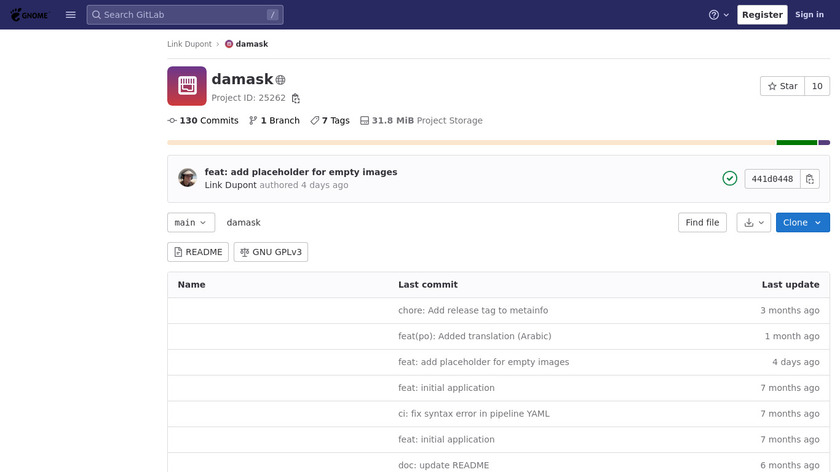Click Link Dupont's avatar thumbnail
Viewport: 840px width, 472px height.
(187, 178)
